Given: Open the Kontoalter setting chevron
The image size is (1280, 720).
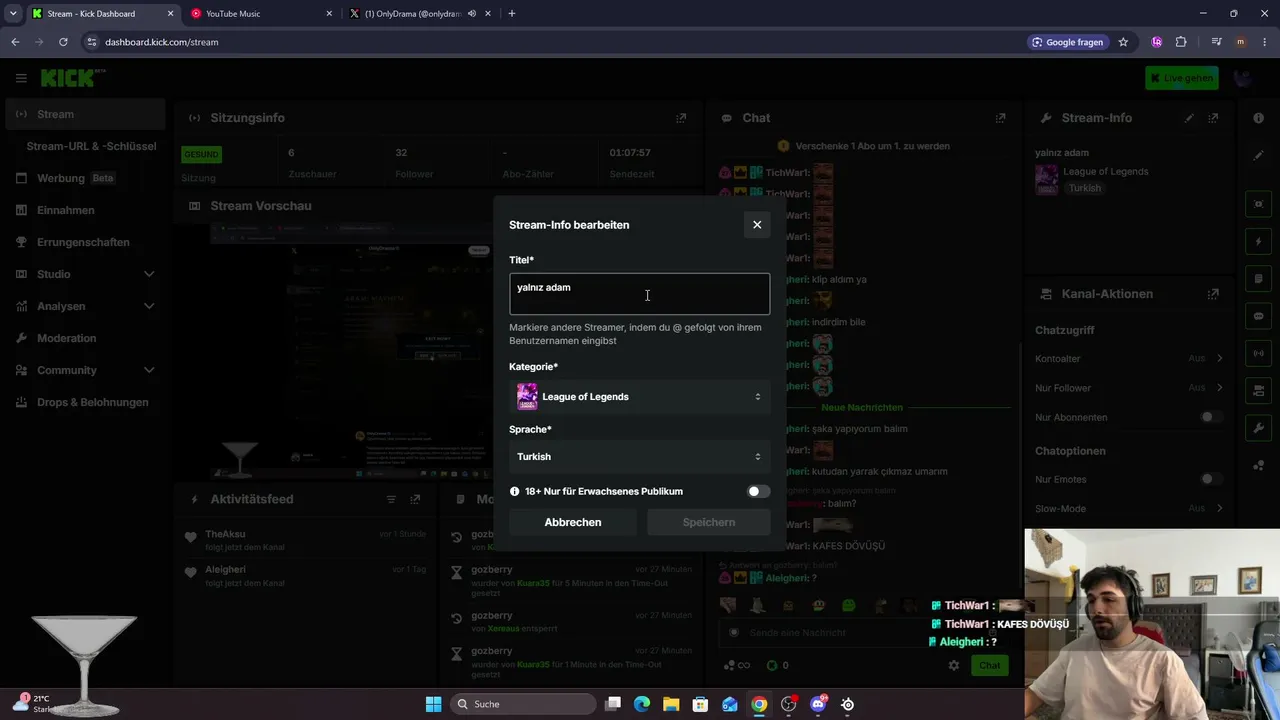Looking at the screenshot, I should click(x=1219, y=358).
